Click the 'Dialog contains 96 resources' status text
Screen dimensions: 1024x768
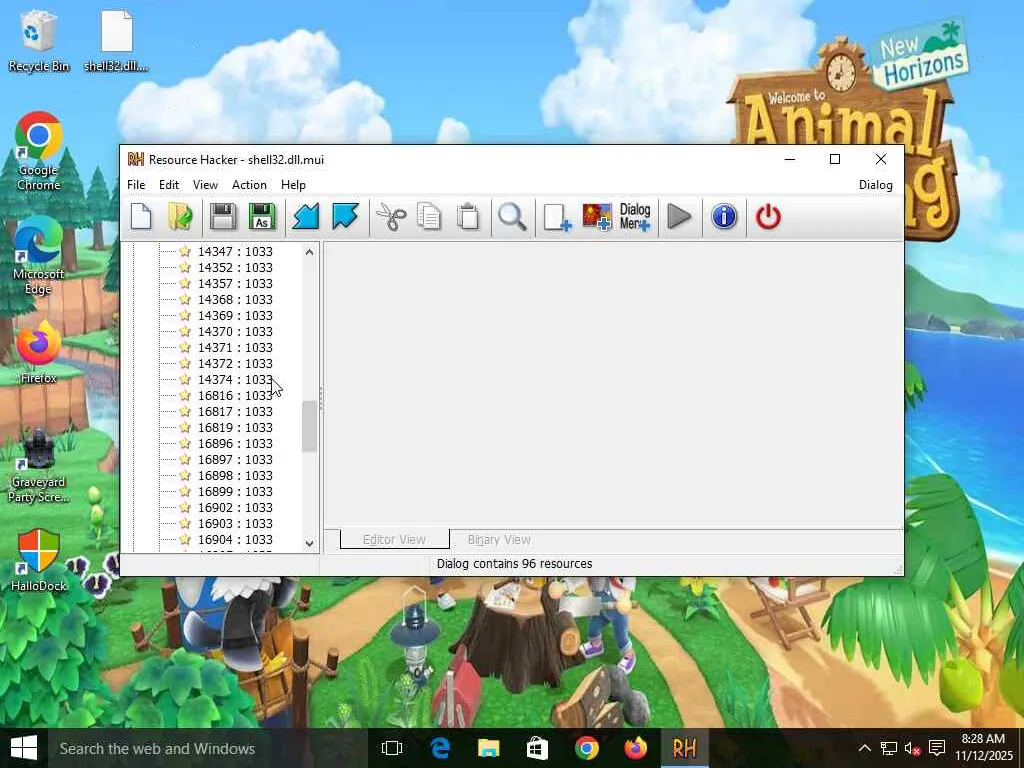pos(515,564)
